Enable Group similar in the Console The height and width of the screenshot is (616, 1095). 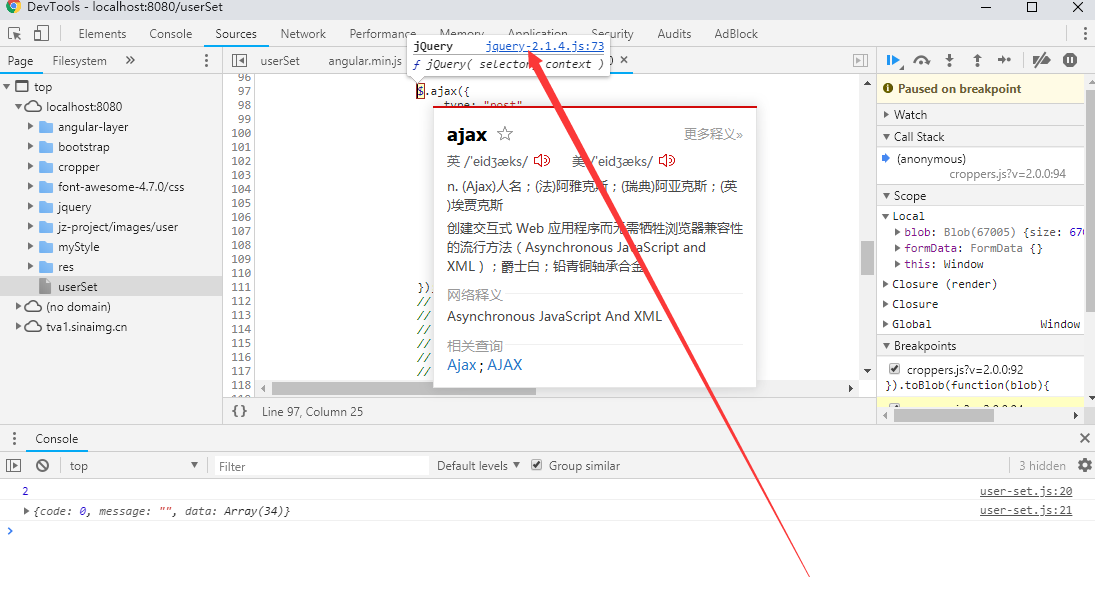537,465
